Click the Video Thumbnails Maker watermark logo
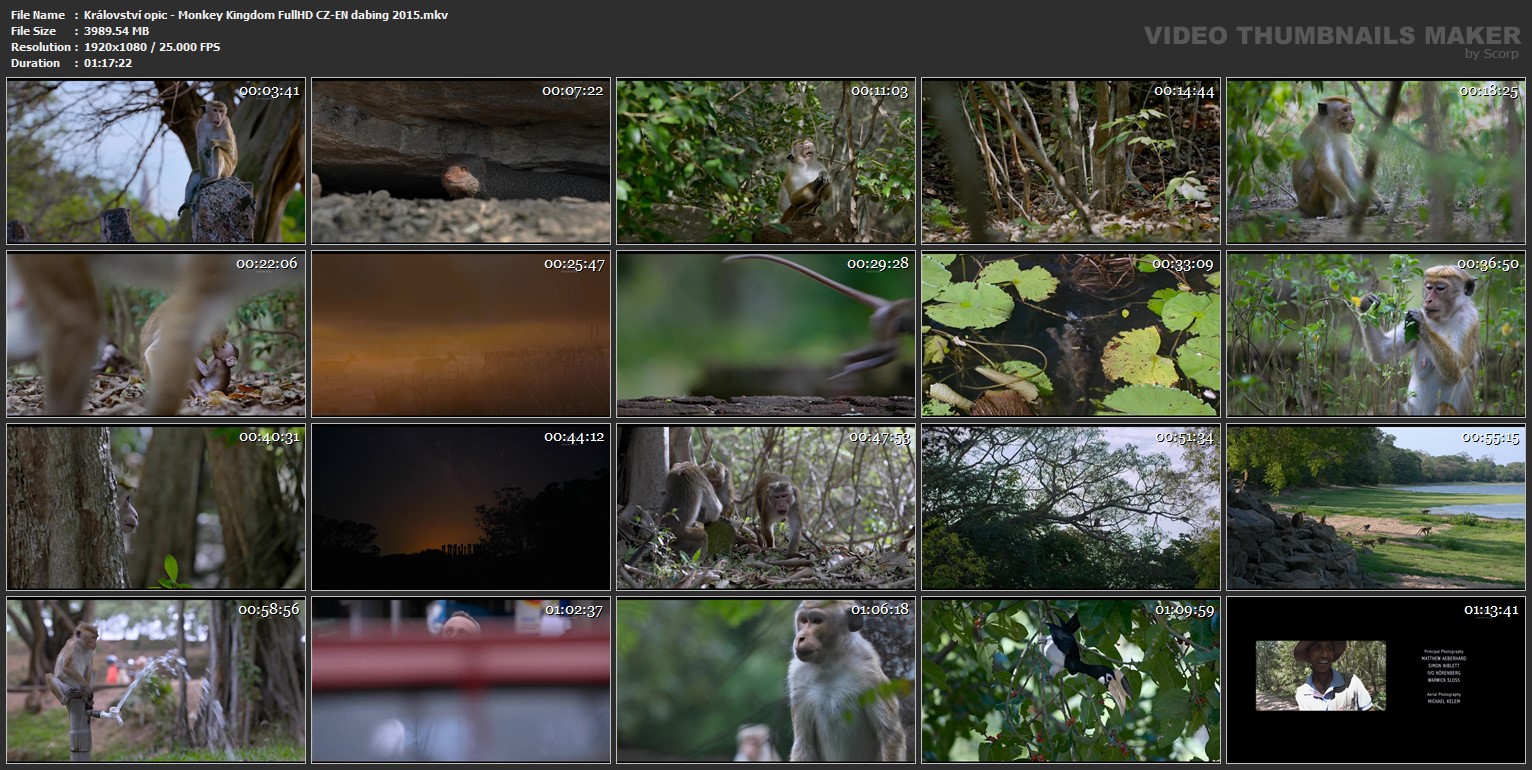1532x770 pixels. tap(1332, 37)
